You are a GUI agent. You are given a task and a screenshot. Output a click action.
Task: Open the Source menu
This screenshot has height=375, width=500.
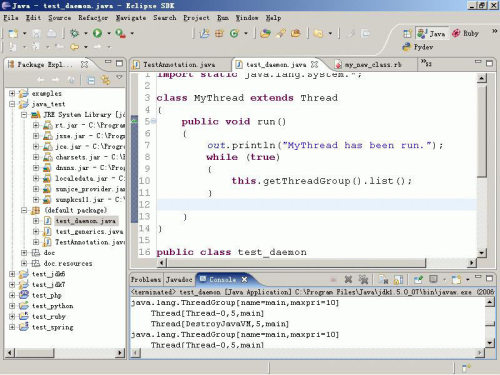60,18
